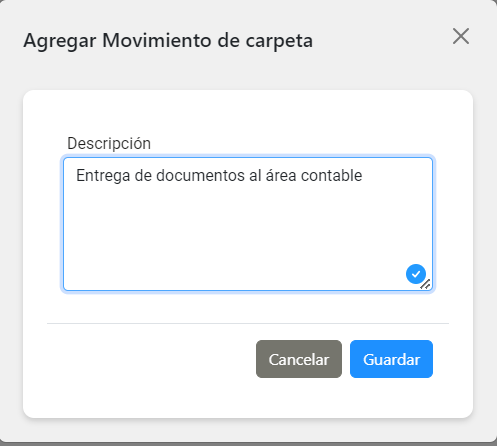The width and height of the screenshot is (497, 446).
Task: Click the horizontal divider above the buttons
Action: click(x=248, y=323)
